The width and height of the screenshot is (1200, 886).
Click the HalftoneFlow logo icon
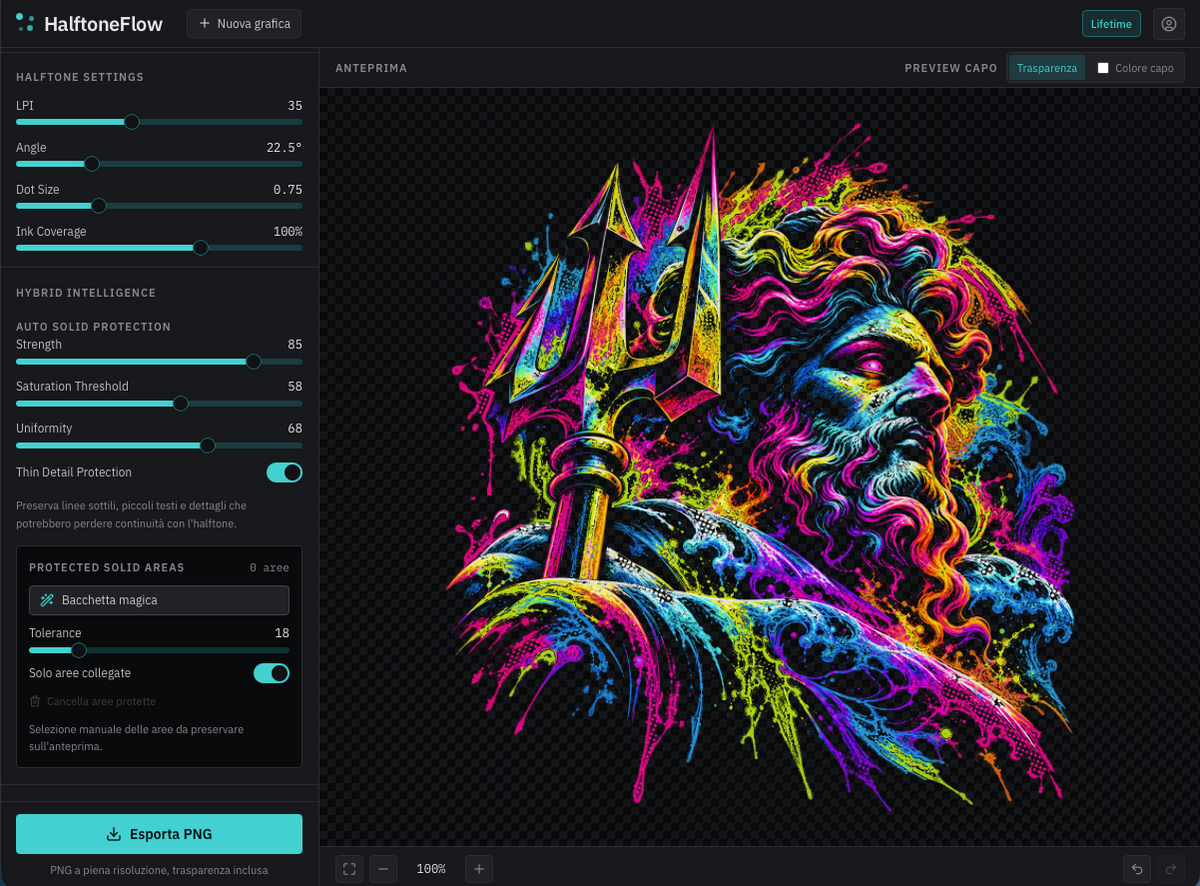[x=25, y=23]
